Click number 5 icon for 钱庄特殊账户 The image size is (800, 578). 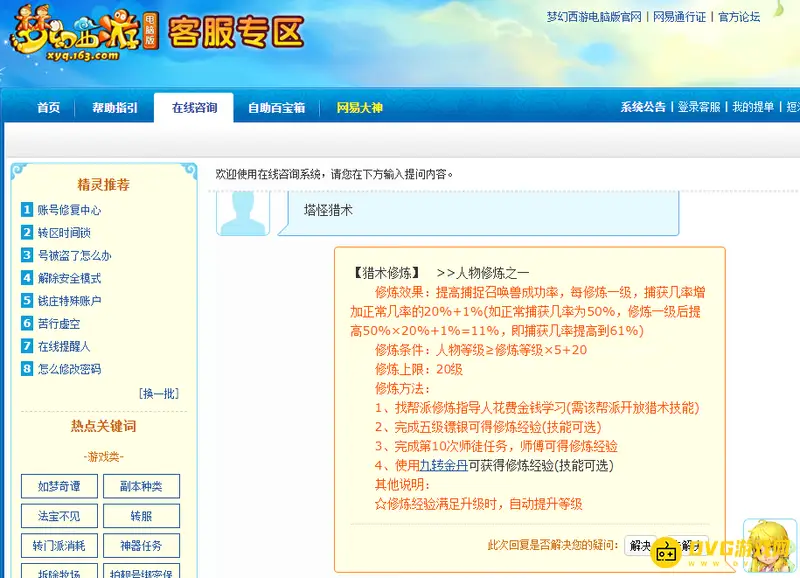point(27,300)
